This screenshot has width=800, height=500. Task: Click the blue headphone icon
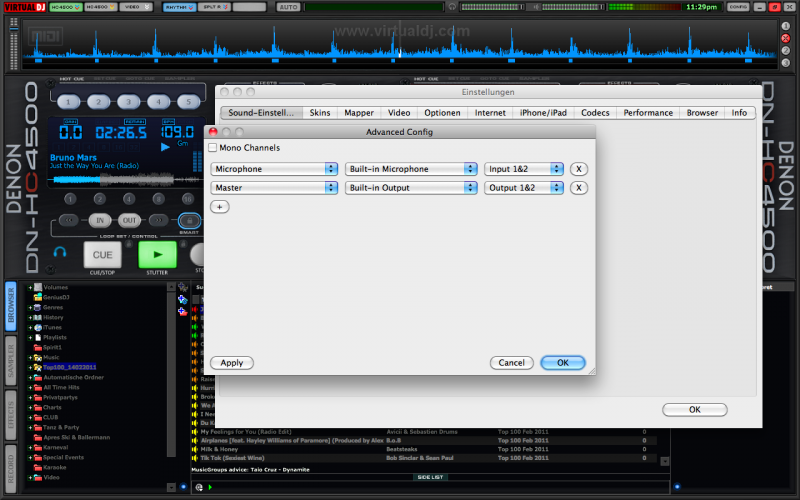[x=60, y=253]
